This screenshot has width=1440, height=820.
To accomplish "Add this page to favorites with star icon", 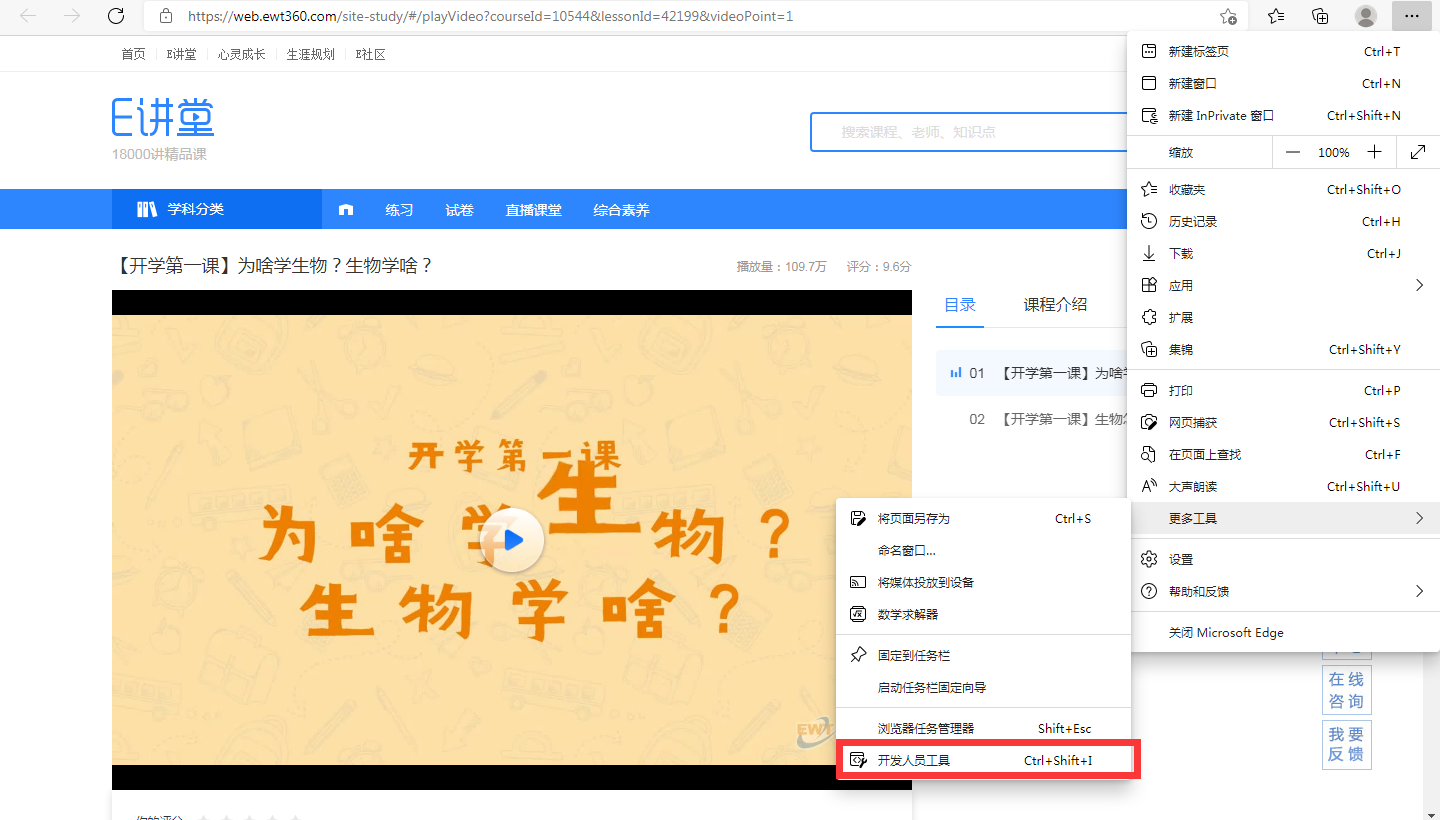I will (1228, 16).
